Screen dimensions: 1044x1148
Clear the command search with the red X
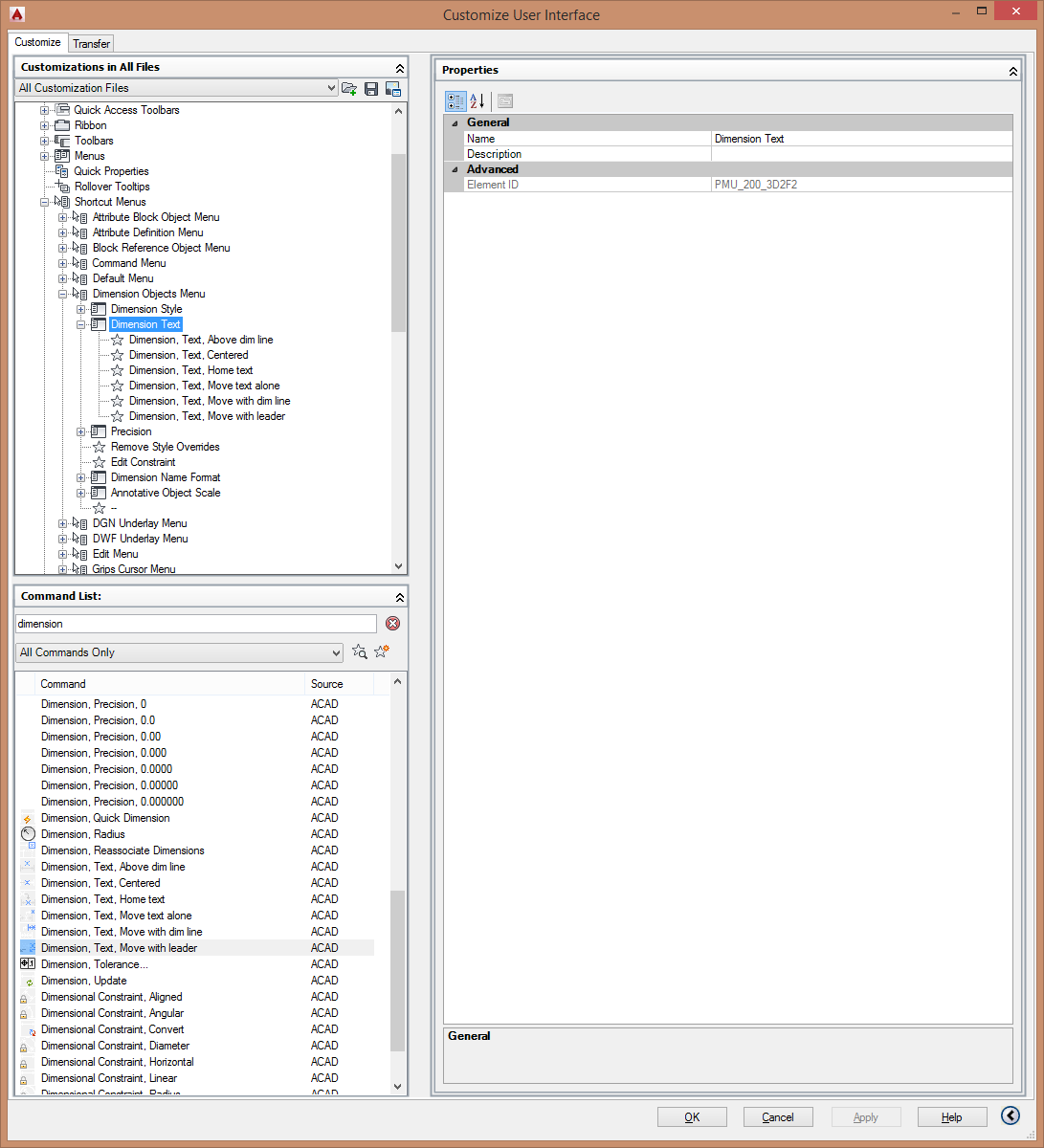coord(392,624)
